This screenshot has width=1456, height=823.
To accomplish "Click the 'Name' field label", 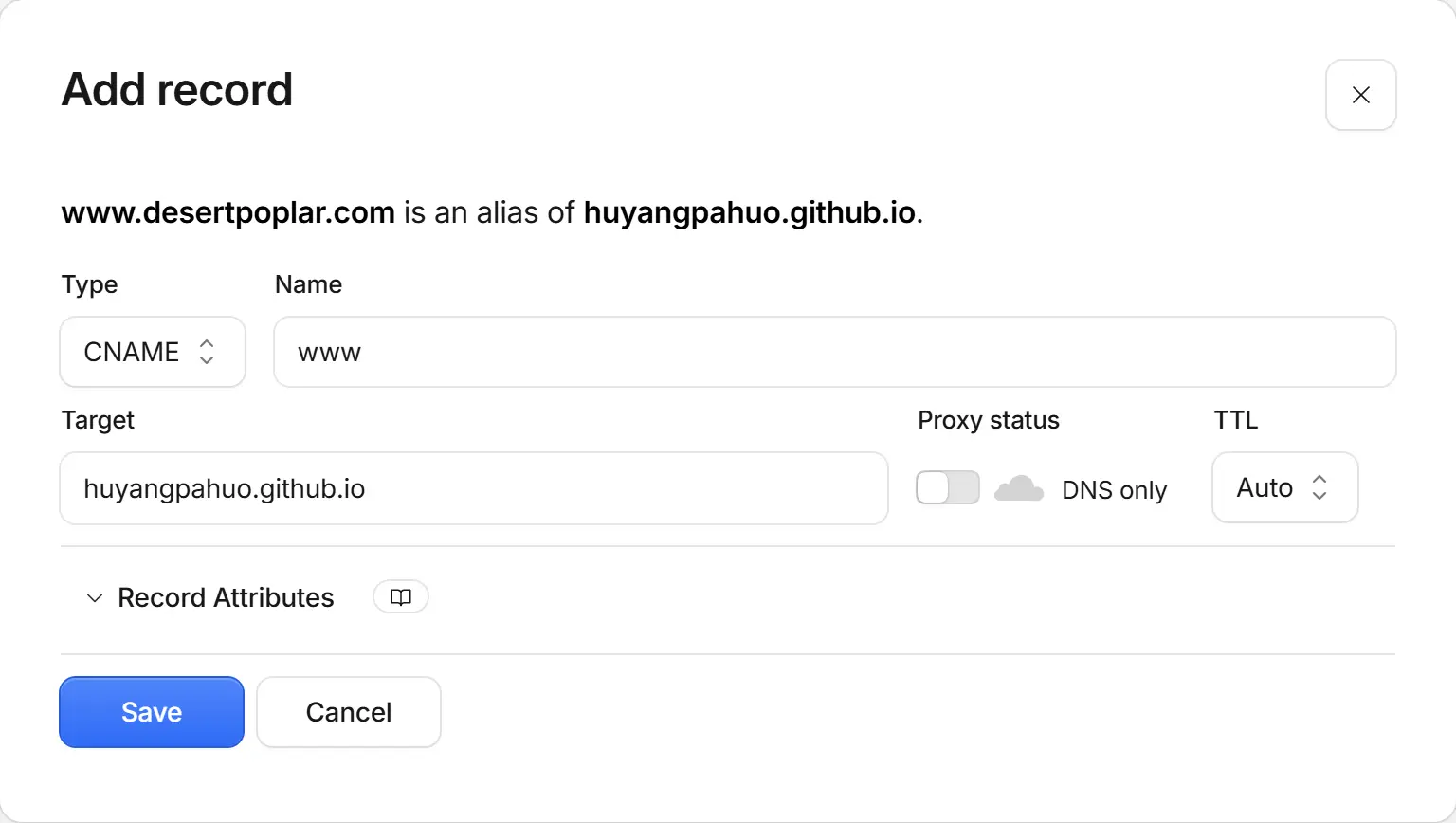I will [309, 284].
